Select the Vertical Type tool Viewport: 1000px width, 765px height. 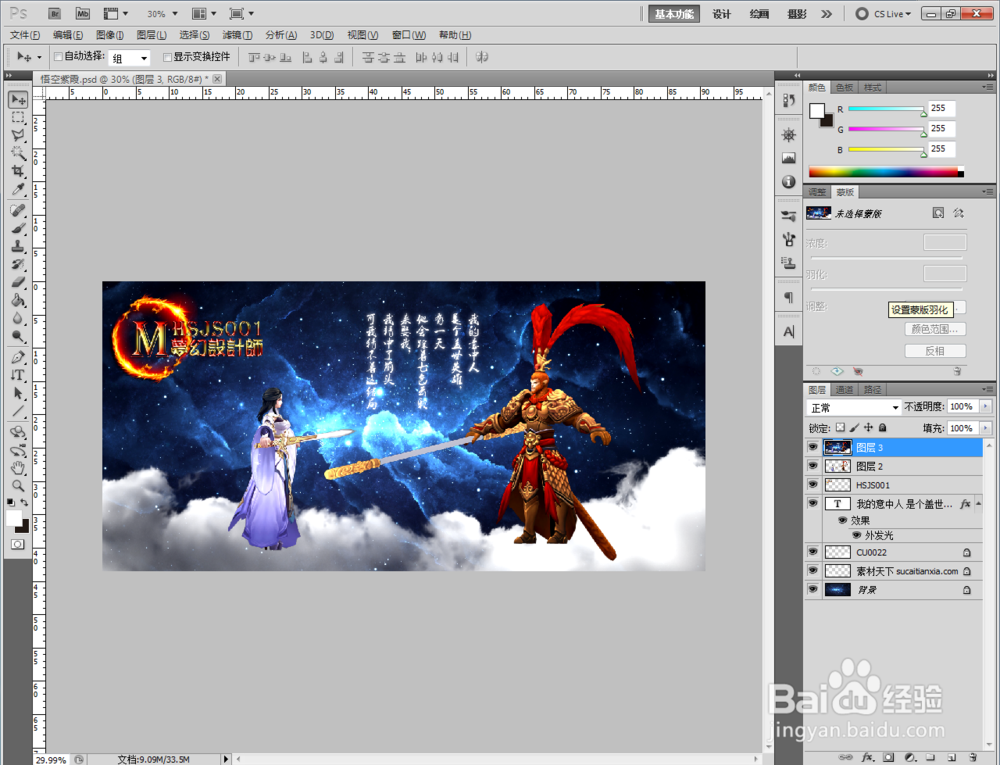point(18,375)
